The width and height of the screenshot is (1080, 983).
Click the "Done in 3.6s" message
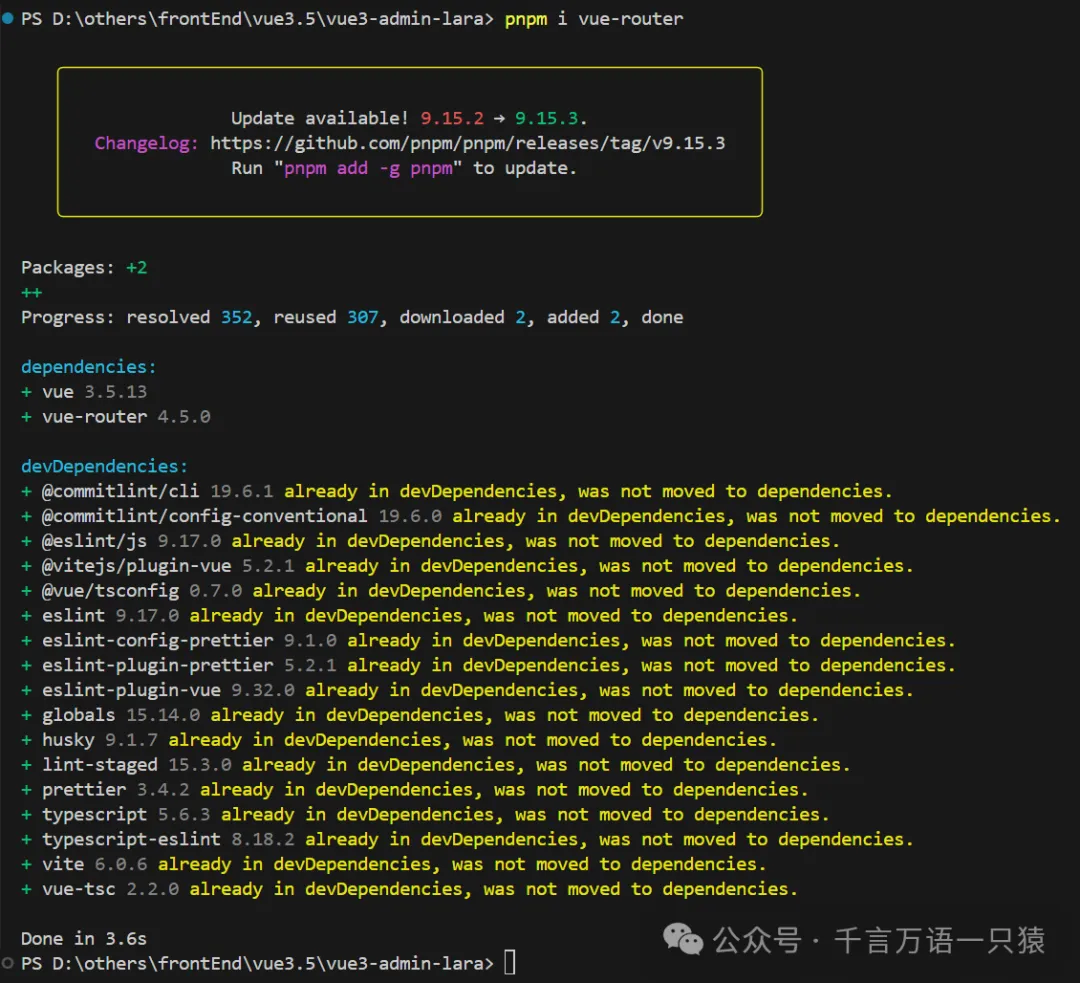click(x=84, y=938)
